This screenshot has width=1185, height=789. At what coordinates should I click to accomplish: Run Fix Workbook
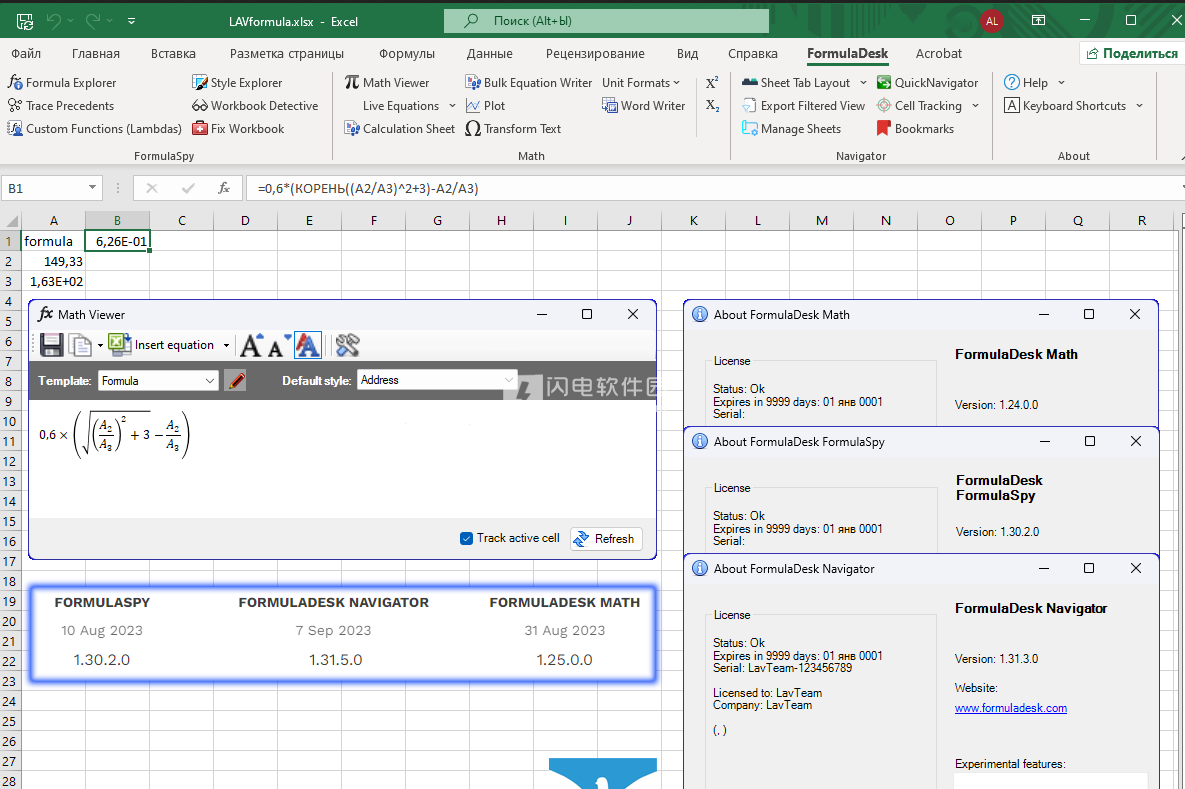tap(238, 128)
